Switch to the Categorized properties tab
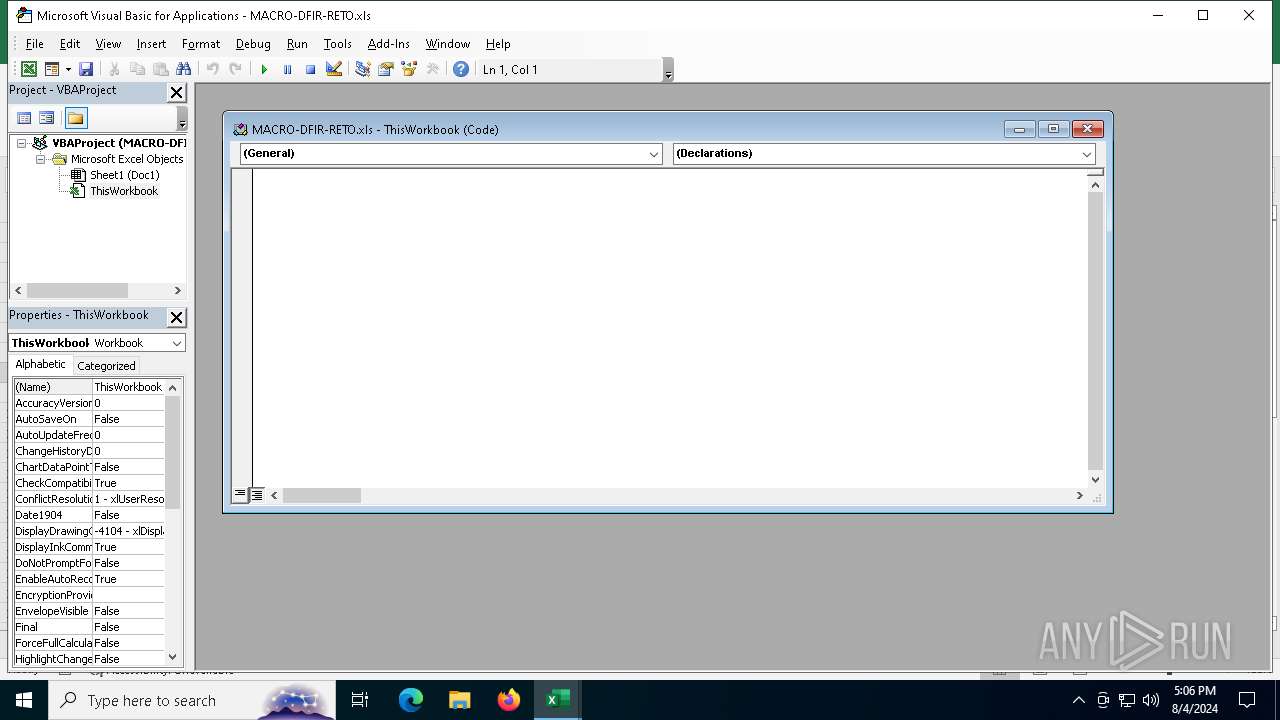This screenshot has width=1280, height=720. tap(106, 366)
